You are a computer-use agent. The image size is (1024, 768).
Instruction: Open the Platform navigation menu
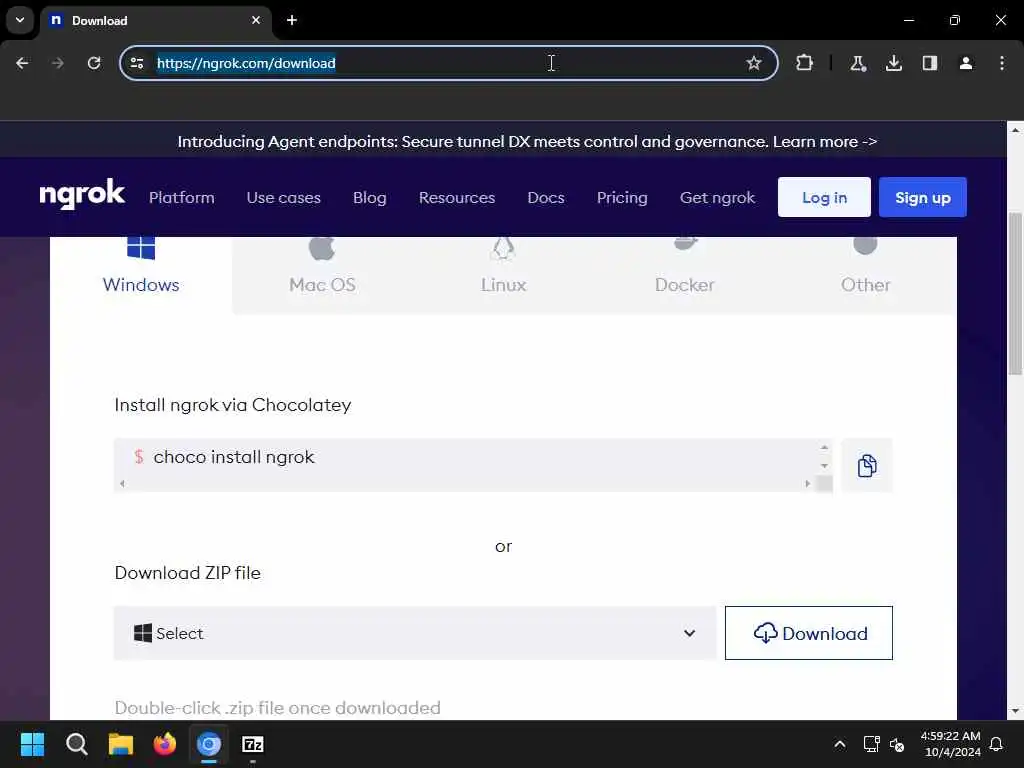[x=182, y=197]
